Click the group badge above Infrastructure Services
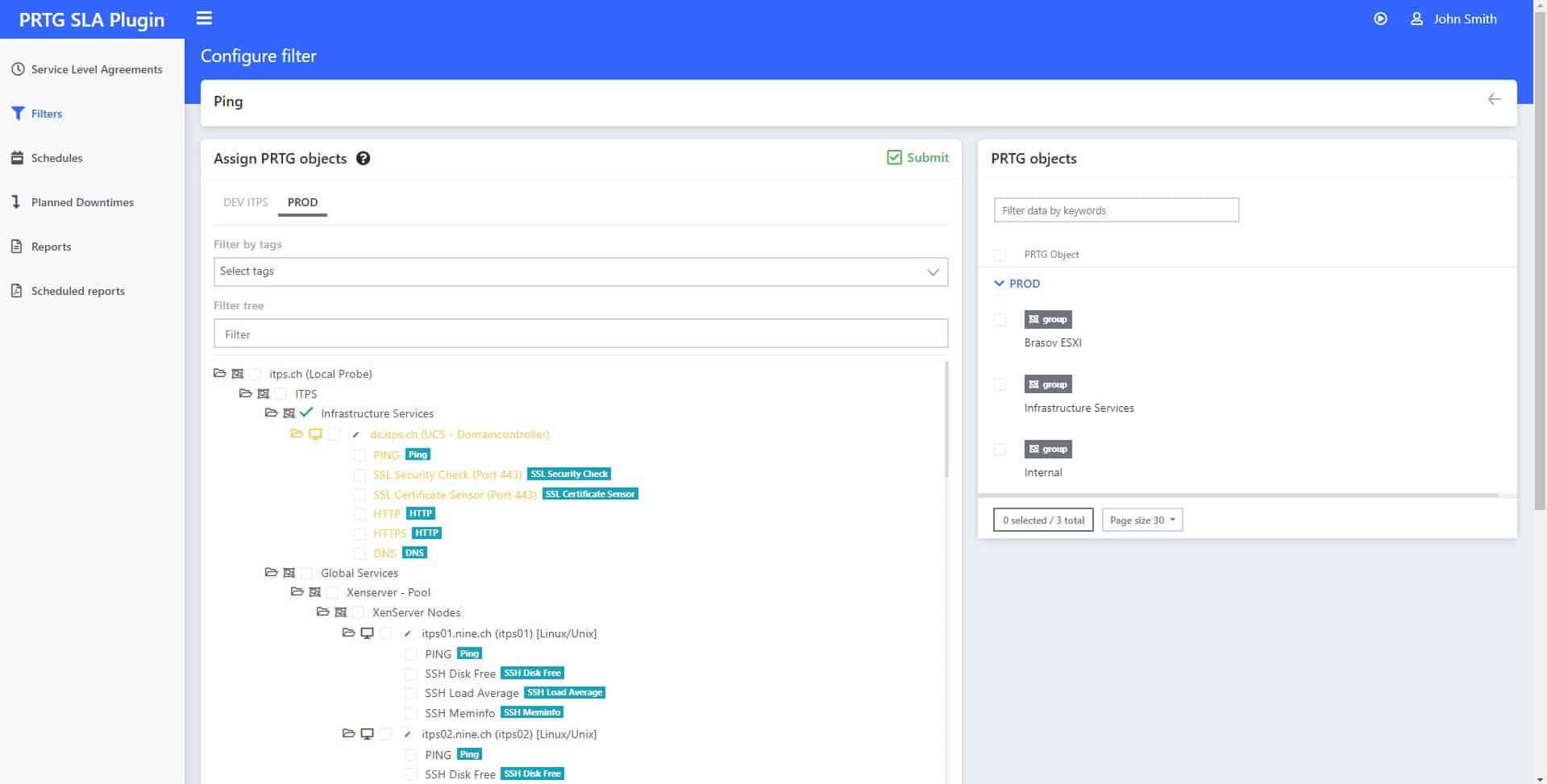This screenshot has height=784, width=1547. (1048, 384)
